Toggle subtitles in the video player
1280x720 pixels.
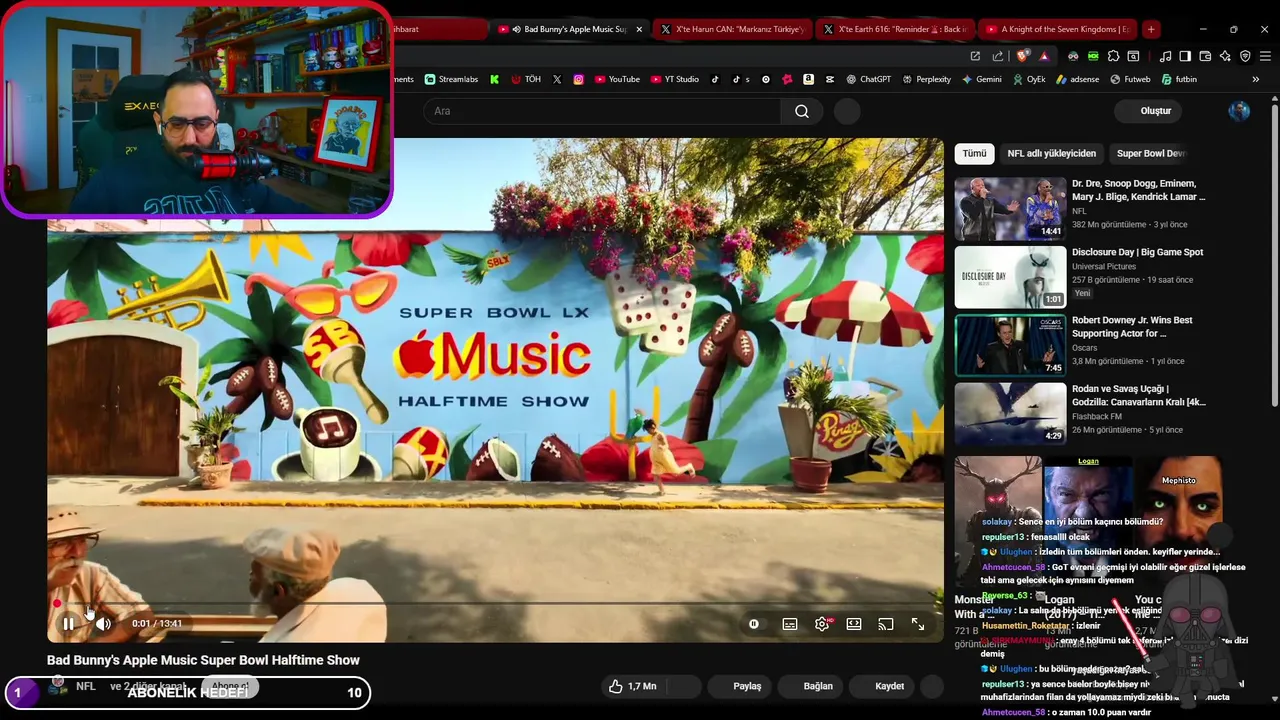tap(790, 624)
